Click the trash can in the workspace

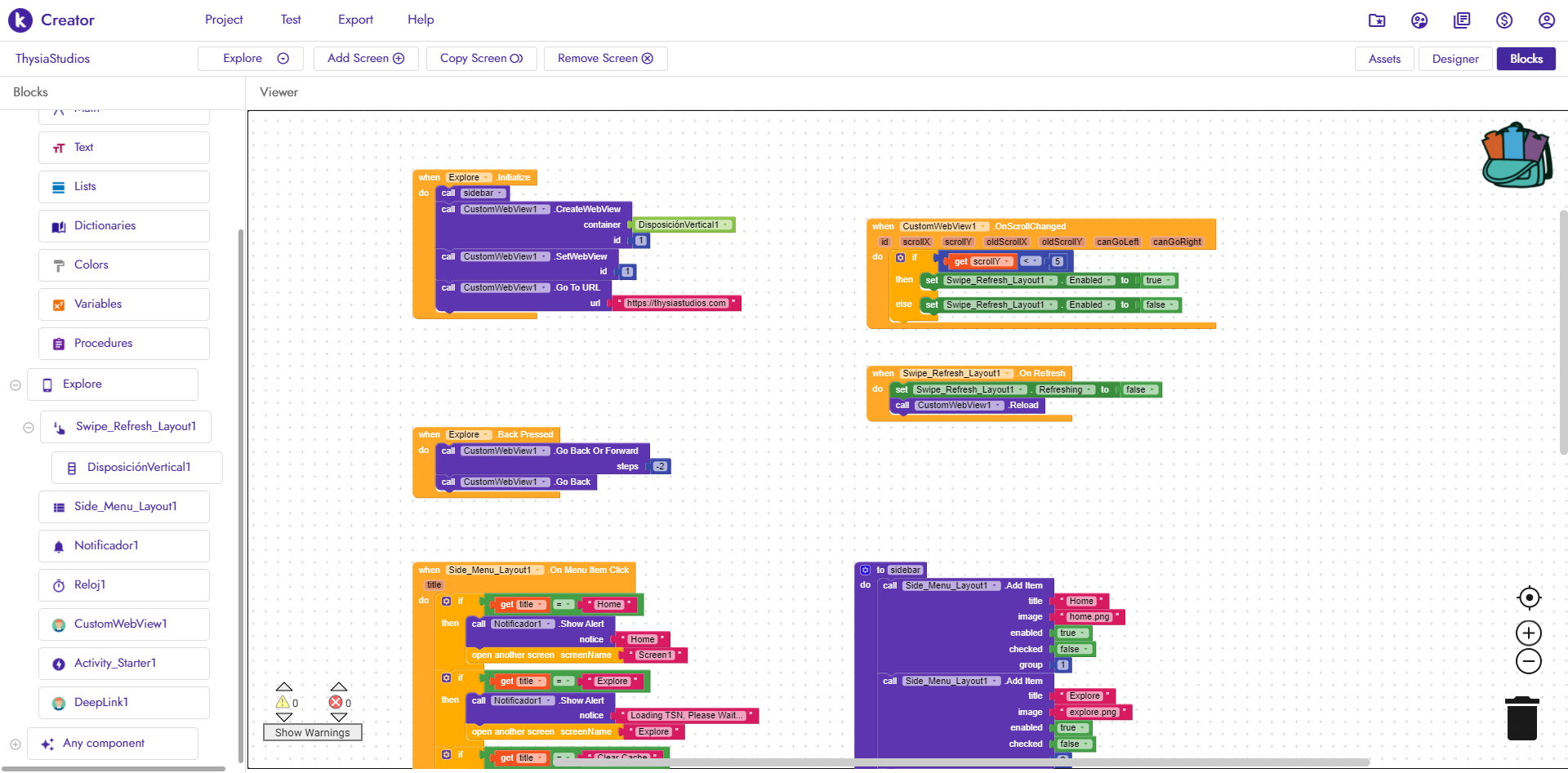pyautogui.click(x=1521, y=718)
